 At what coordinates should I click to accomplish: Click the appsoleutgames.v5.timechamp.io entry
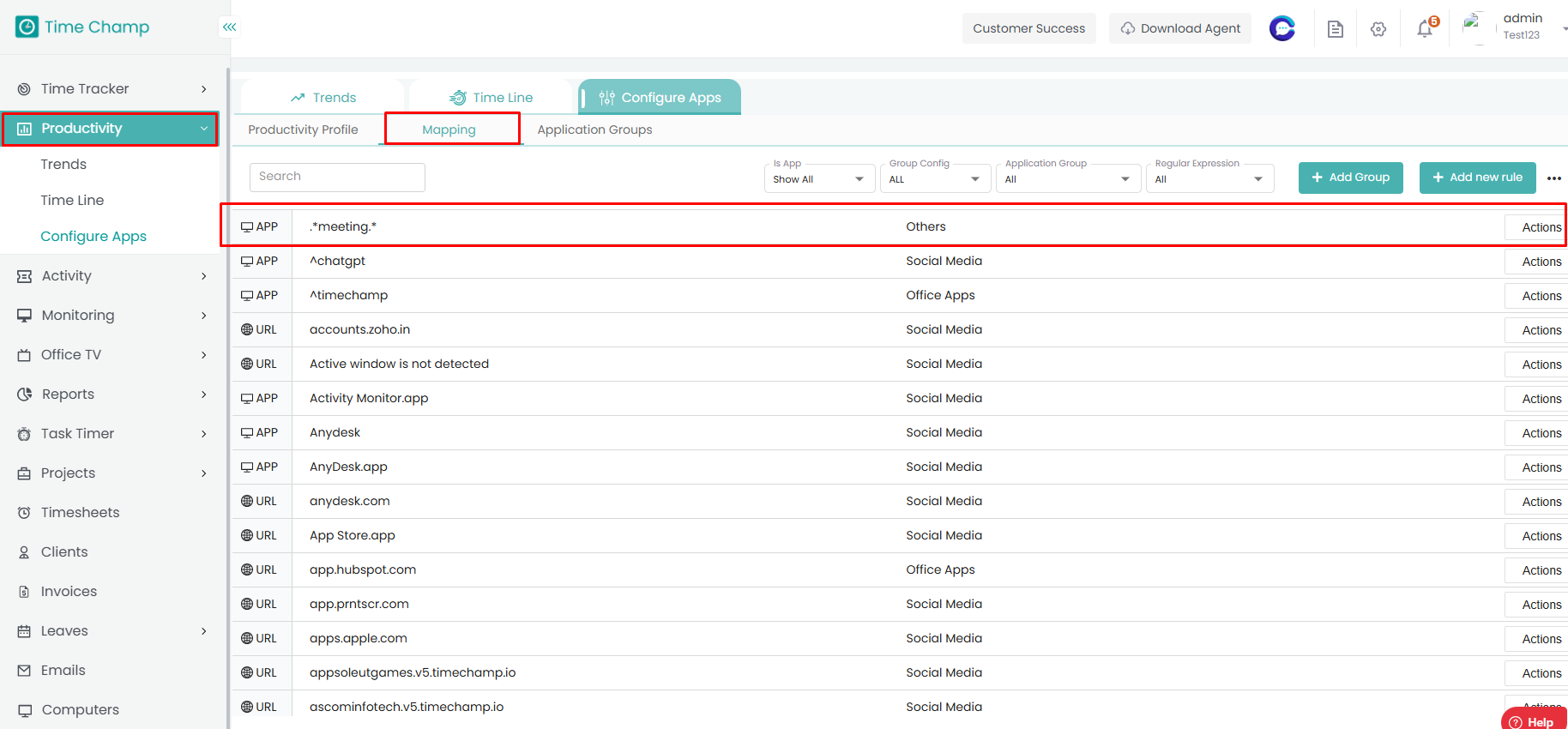pyautogui.click(x=413, y=672)
